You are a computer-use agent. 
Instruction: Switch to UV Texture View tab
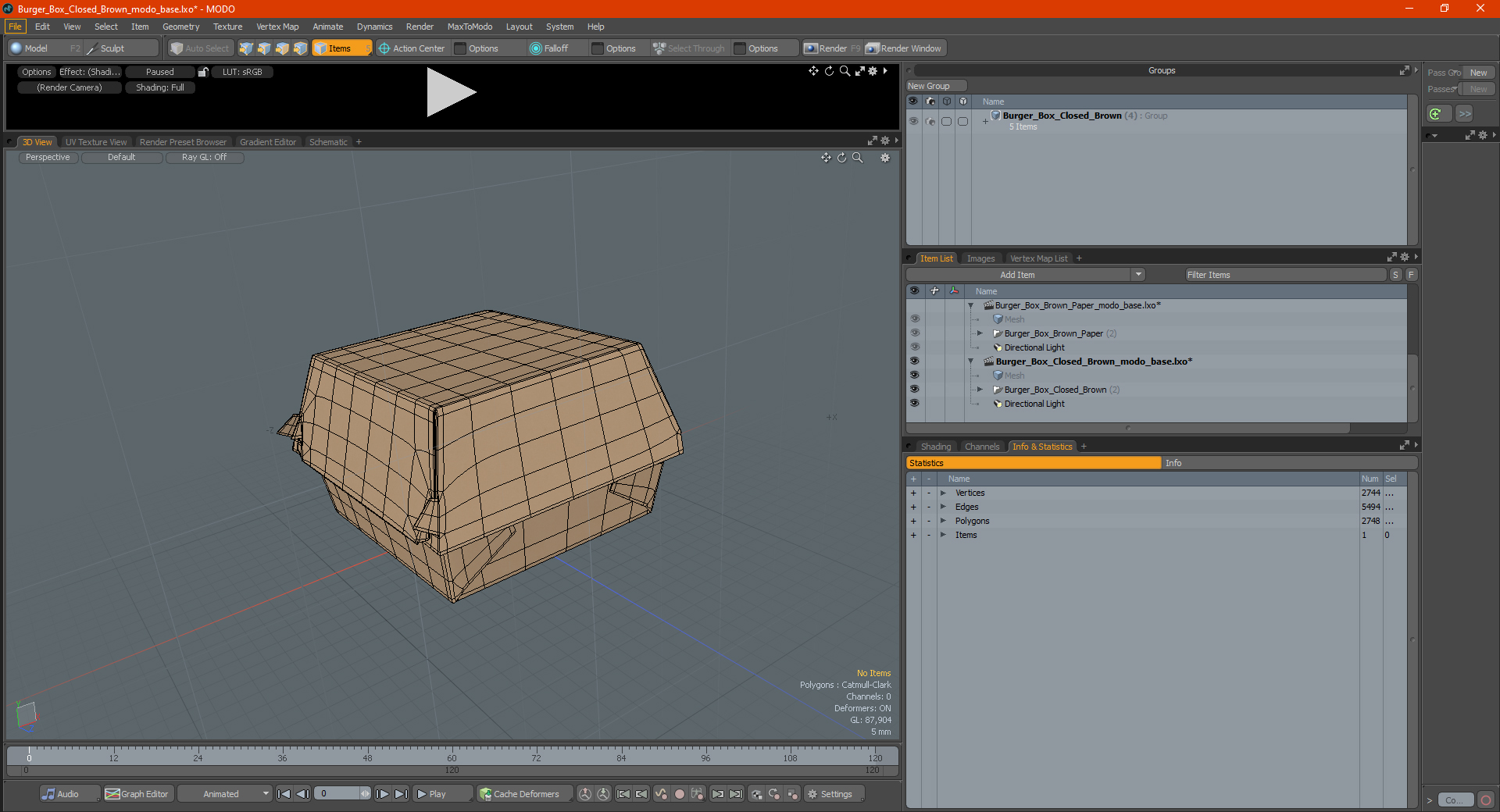click(95, 142)
